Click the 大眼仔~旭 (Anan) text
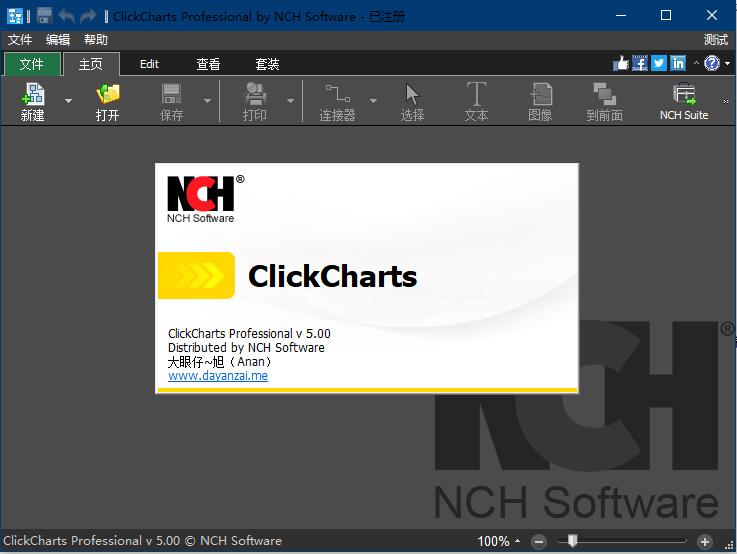Viewport: 737px width, 554px height. coord(220,362)
